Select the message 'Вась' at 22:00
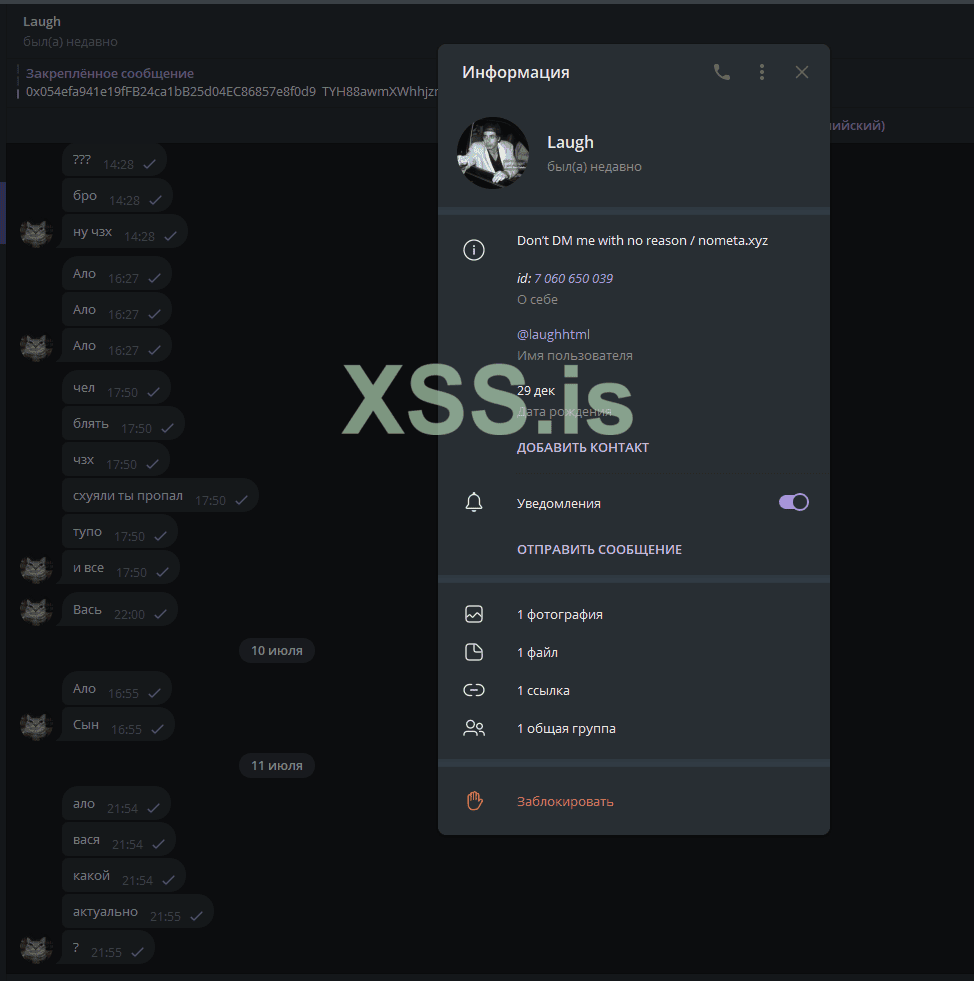Image resolution: width=974 pixels, height=981 pixels. (x=119, y=610)
